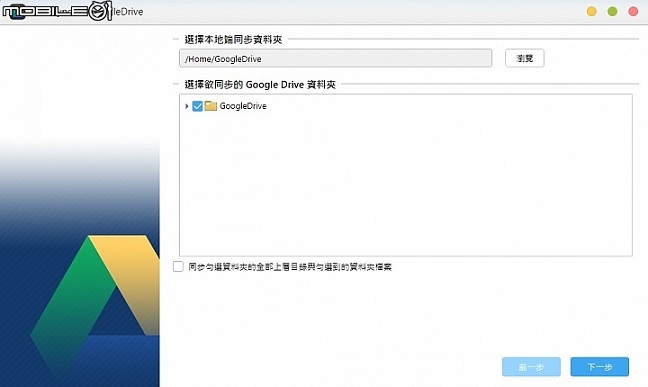Click the leDrive window title text
Screen dimensions: 648x387
(x=128, y=12)
